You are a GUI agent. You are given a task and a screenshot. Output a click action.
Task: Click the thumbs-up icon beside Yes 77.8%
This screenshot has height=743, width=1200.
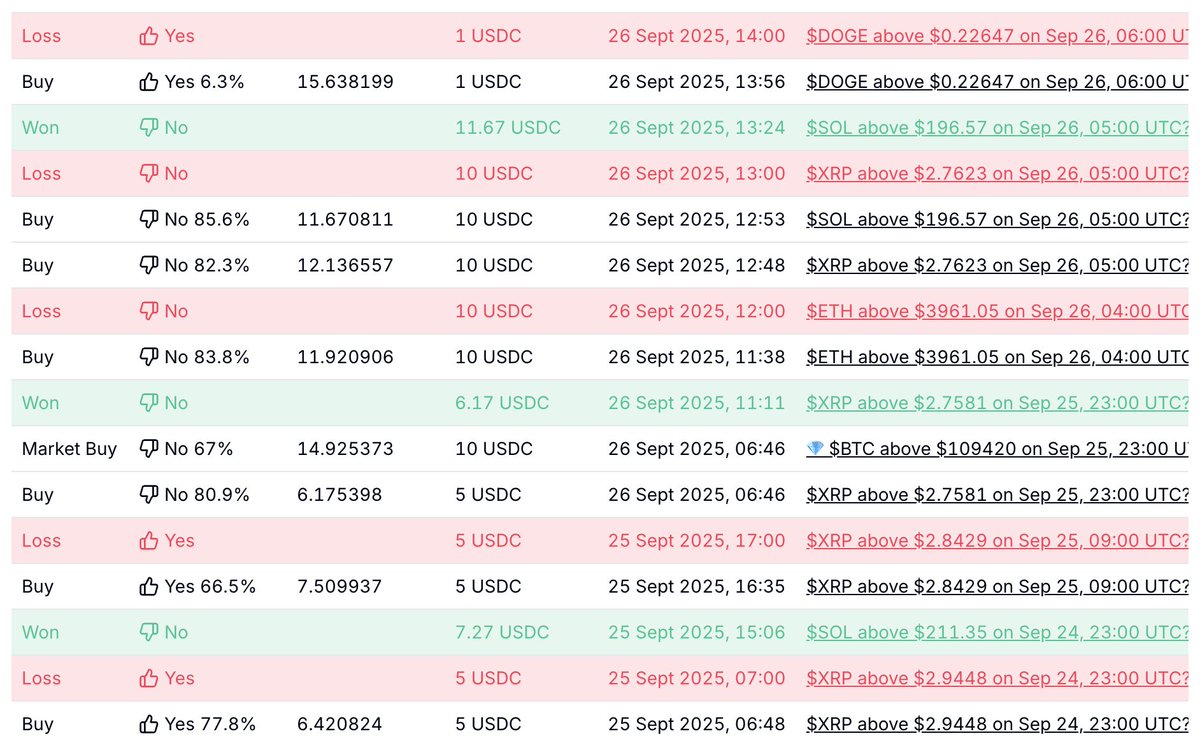pos(149,725)
